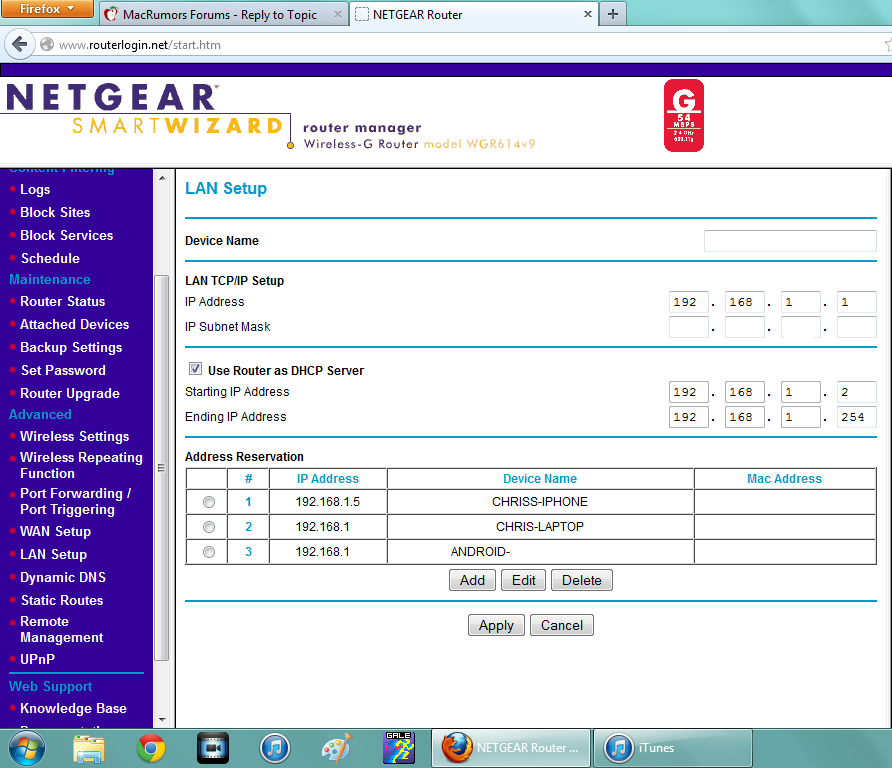Click the site identity globe icon
This screenshot has width=892, height=768.
(x=47, y=44)
